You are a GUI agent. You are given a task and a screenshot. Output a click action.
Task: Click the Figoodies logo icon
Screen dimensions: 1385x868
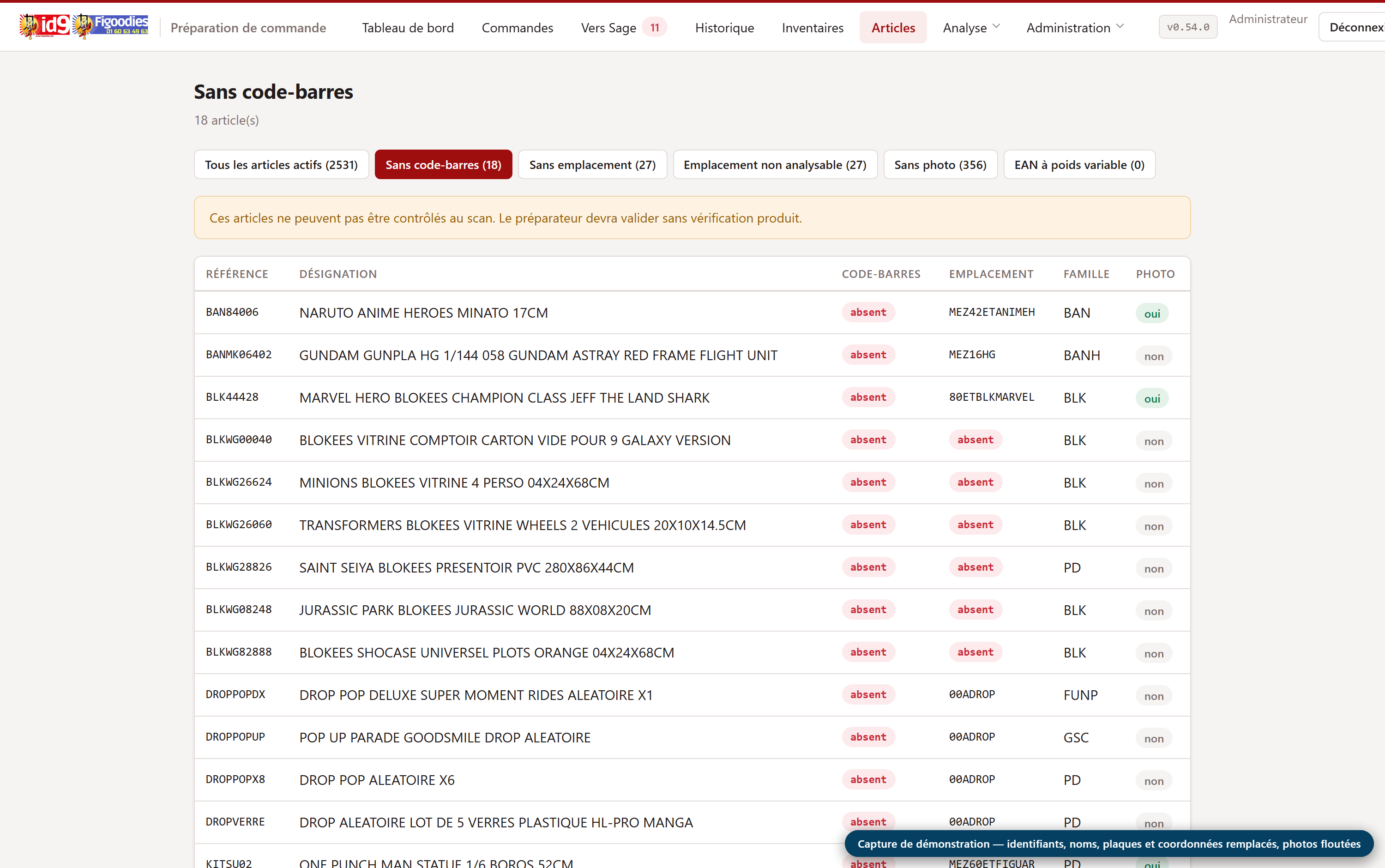111,26
